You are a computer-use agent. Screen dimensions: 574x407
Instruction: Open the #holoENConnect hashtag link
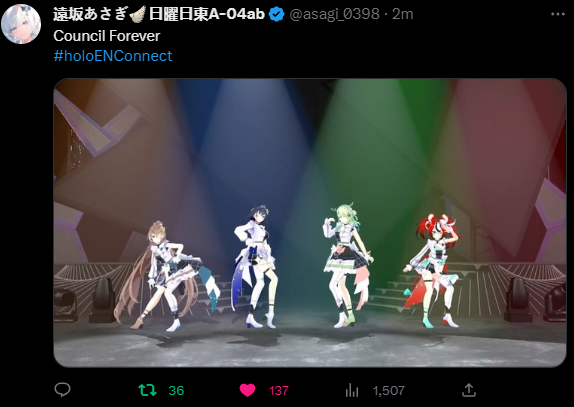[x=113, y=56]
